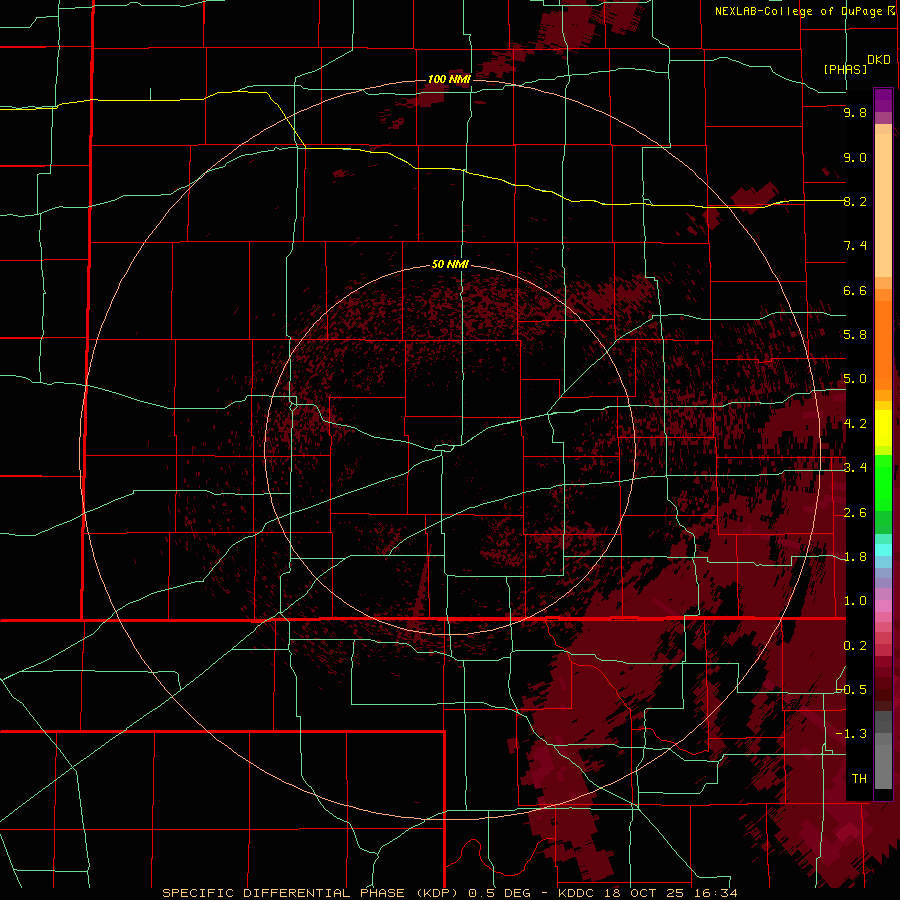Select the cyan segment of color bar
This screenshot has width=900, height=900.
tap(883, 550)
